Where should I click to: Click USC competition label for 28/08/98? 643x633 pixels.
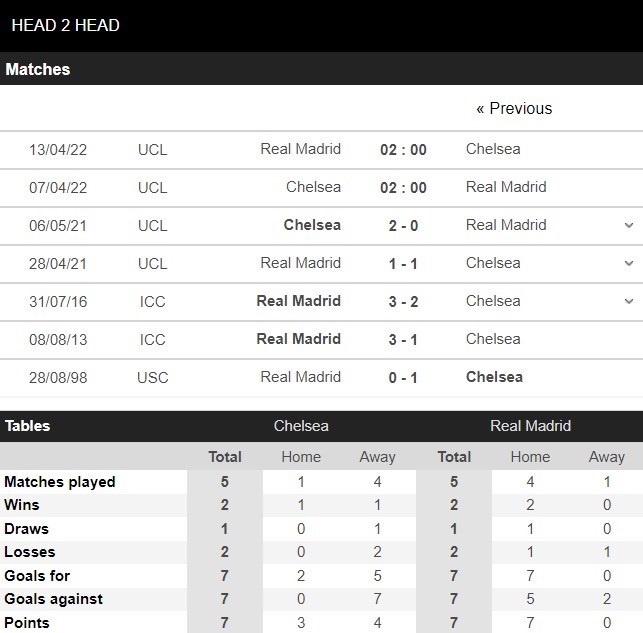tap(153, 378)
